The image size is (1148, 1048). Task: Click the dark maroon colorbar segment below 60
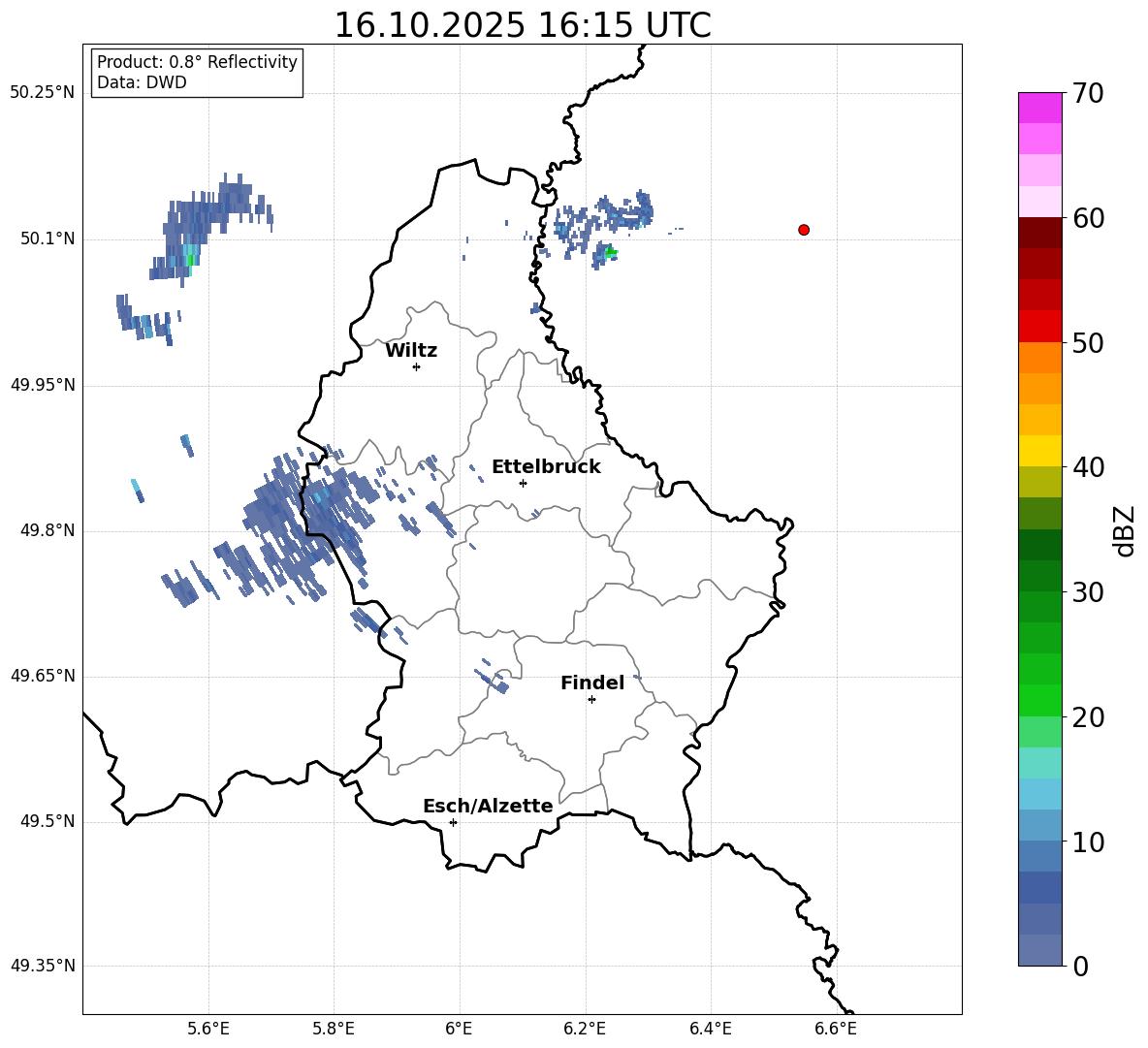tap(1039, 233)
